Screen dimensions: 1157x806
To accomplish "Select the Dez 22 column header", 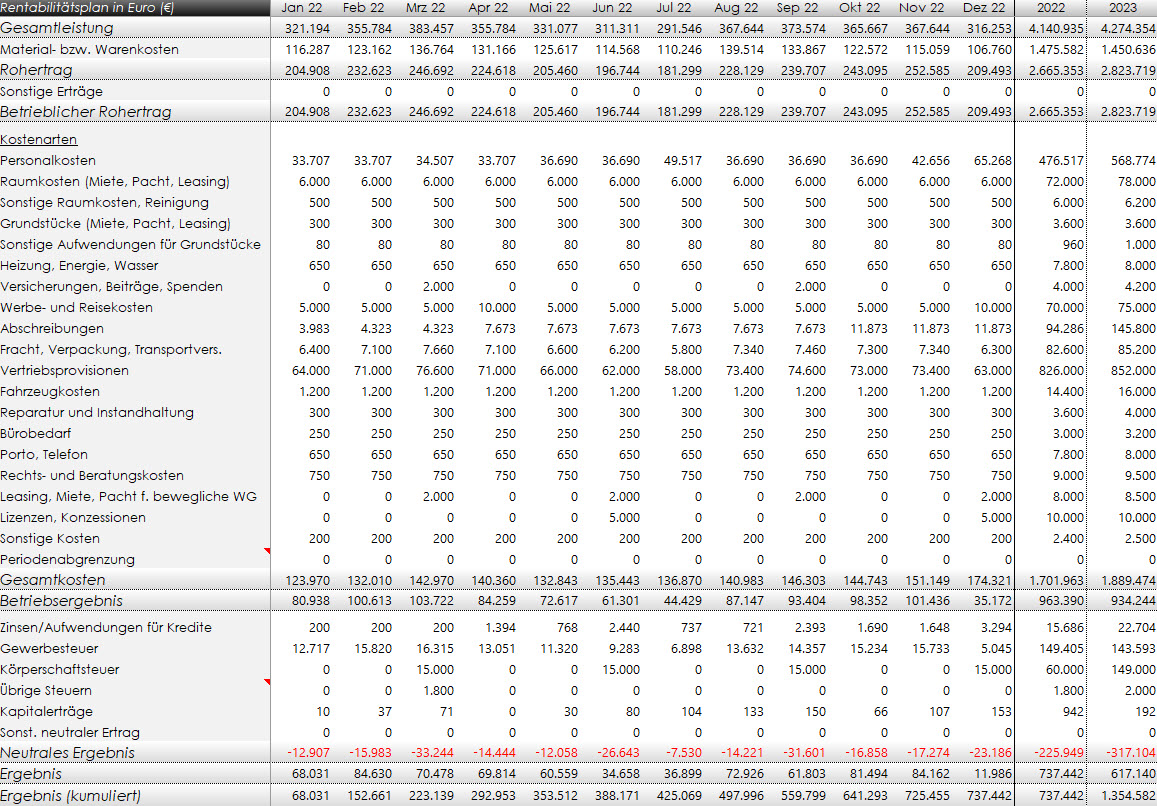I will [983, 8].
